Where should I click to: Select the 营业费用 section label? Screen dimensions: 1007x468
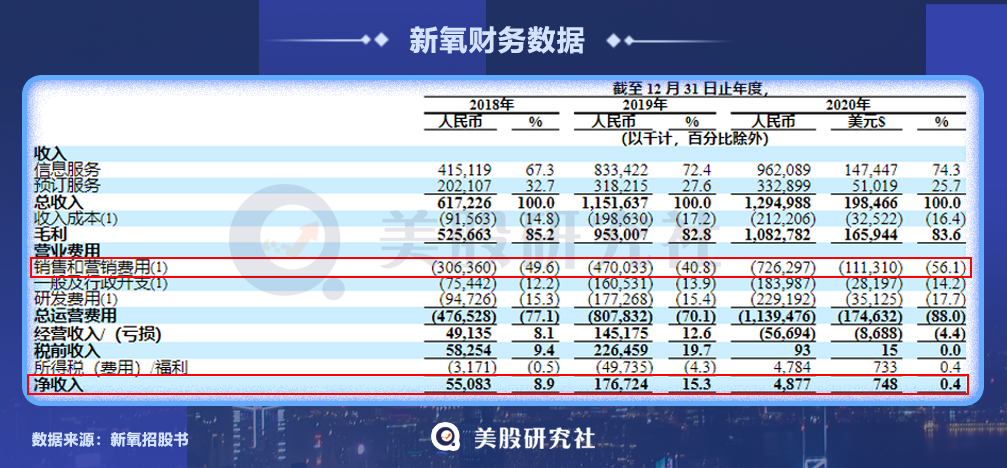pyautogui.click(x=67, y=250)
